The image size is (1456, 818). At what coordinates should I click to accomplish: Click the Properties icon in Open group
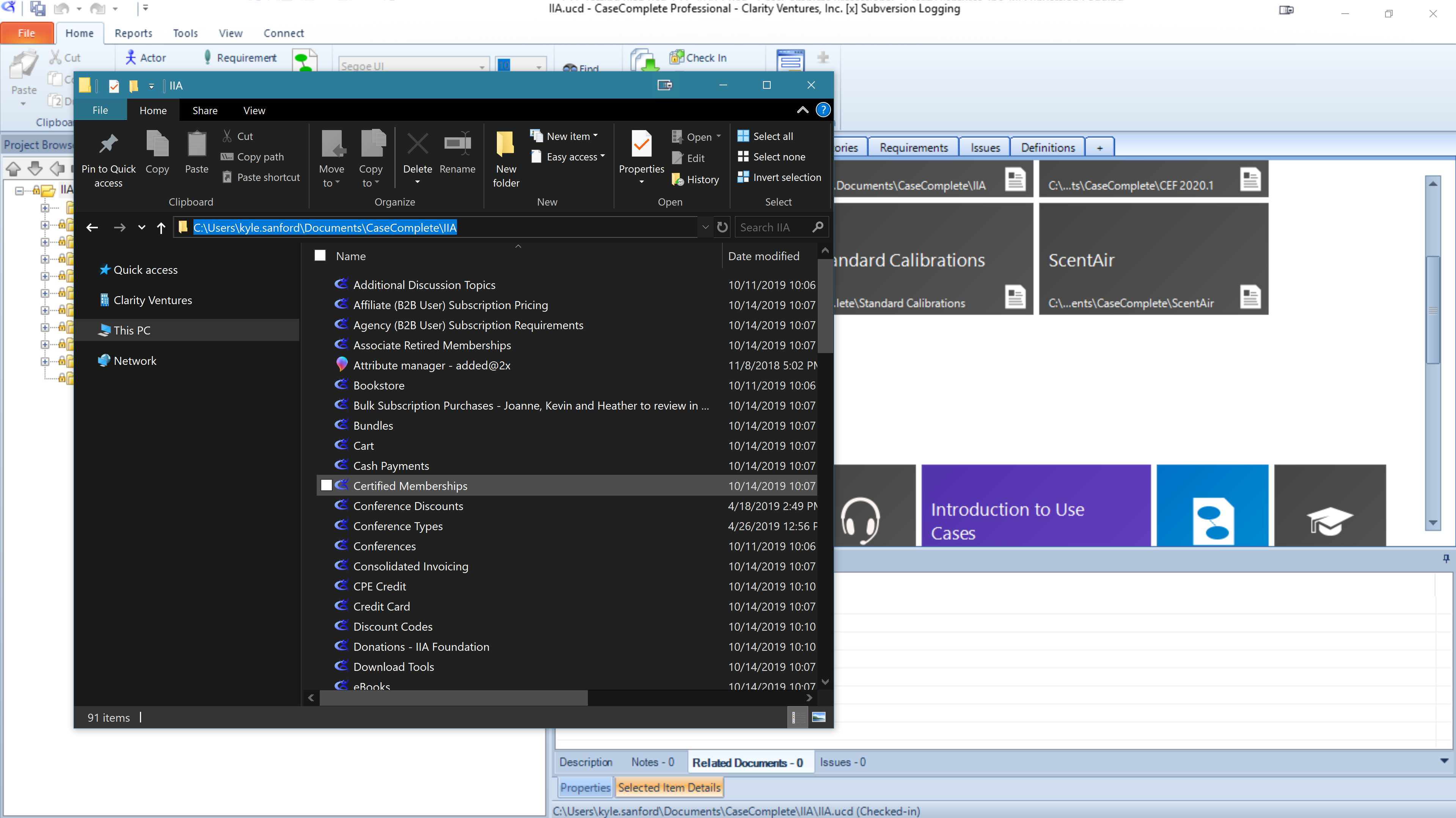click(641, 144)
